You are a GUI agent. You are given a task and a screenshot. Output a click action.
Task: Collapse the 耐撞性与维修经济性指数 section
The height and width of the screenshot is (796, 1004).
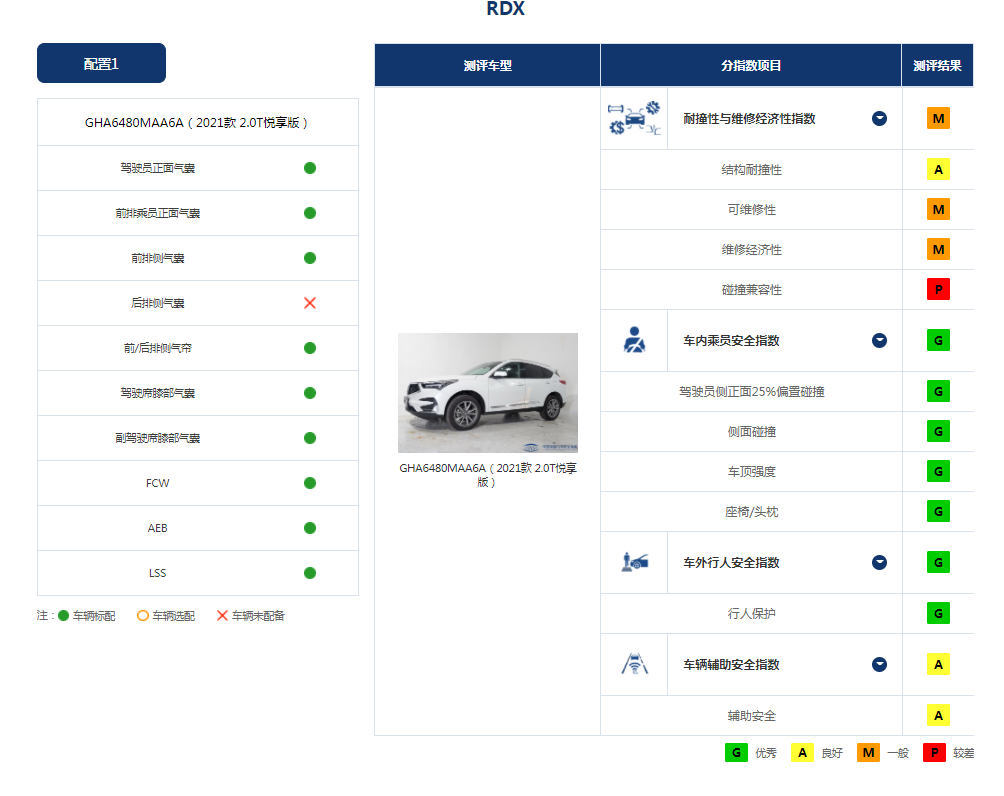(x=879, y=118)
